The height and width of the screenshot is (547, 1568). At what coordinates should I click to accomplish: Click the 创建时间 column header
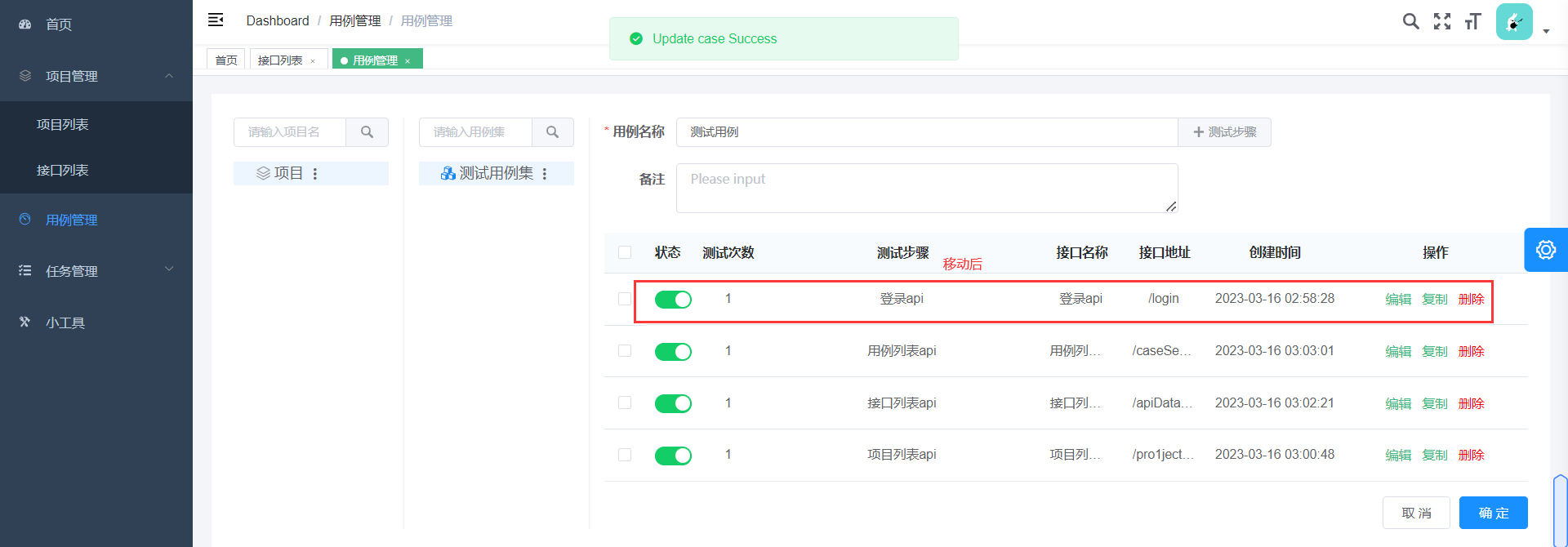tap(1275, 253)
